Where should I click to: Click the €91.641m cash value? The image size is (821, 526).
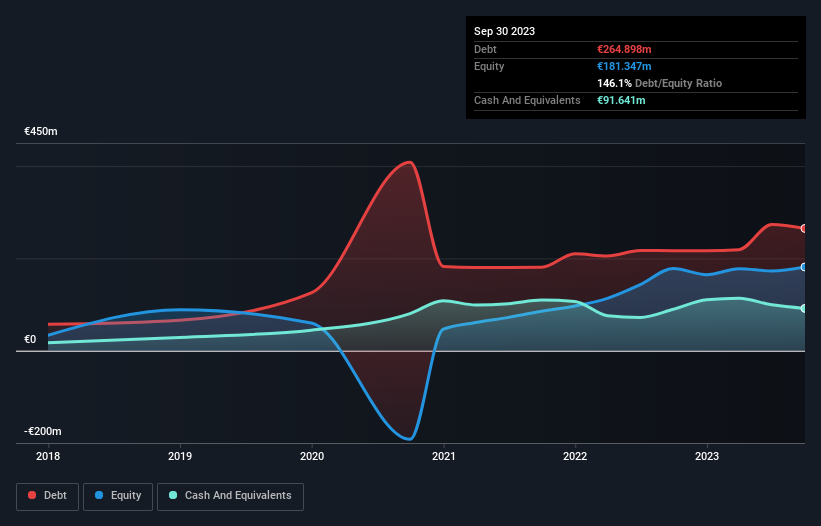[621, 100]
